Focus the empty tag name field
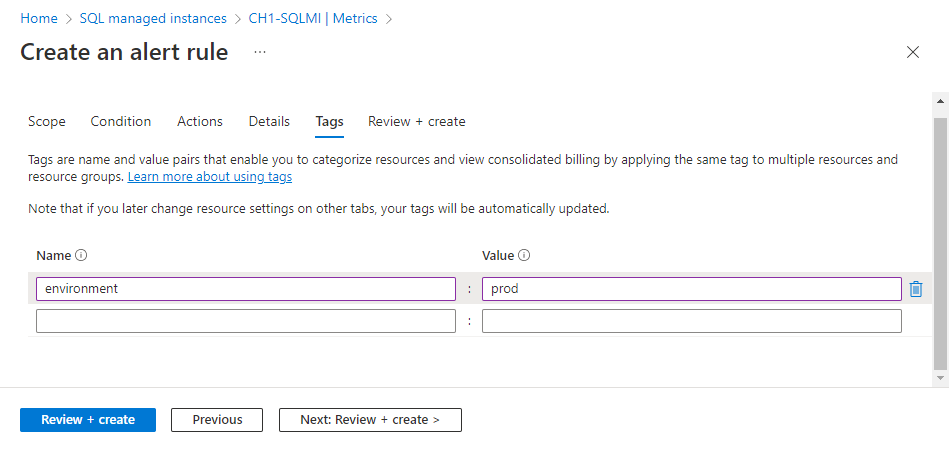This screenshot has height=451, width=949. coord(245,321)
